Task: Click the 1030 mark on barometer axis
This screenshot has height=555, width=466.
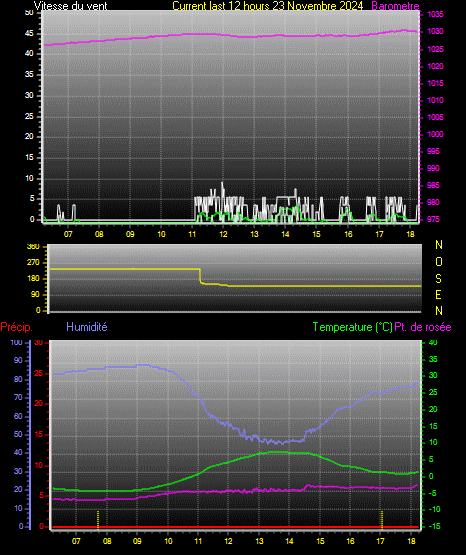Action: (435, 31)
